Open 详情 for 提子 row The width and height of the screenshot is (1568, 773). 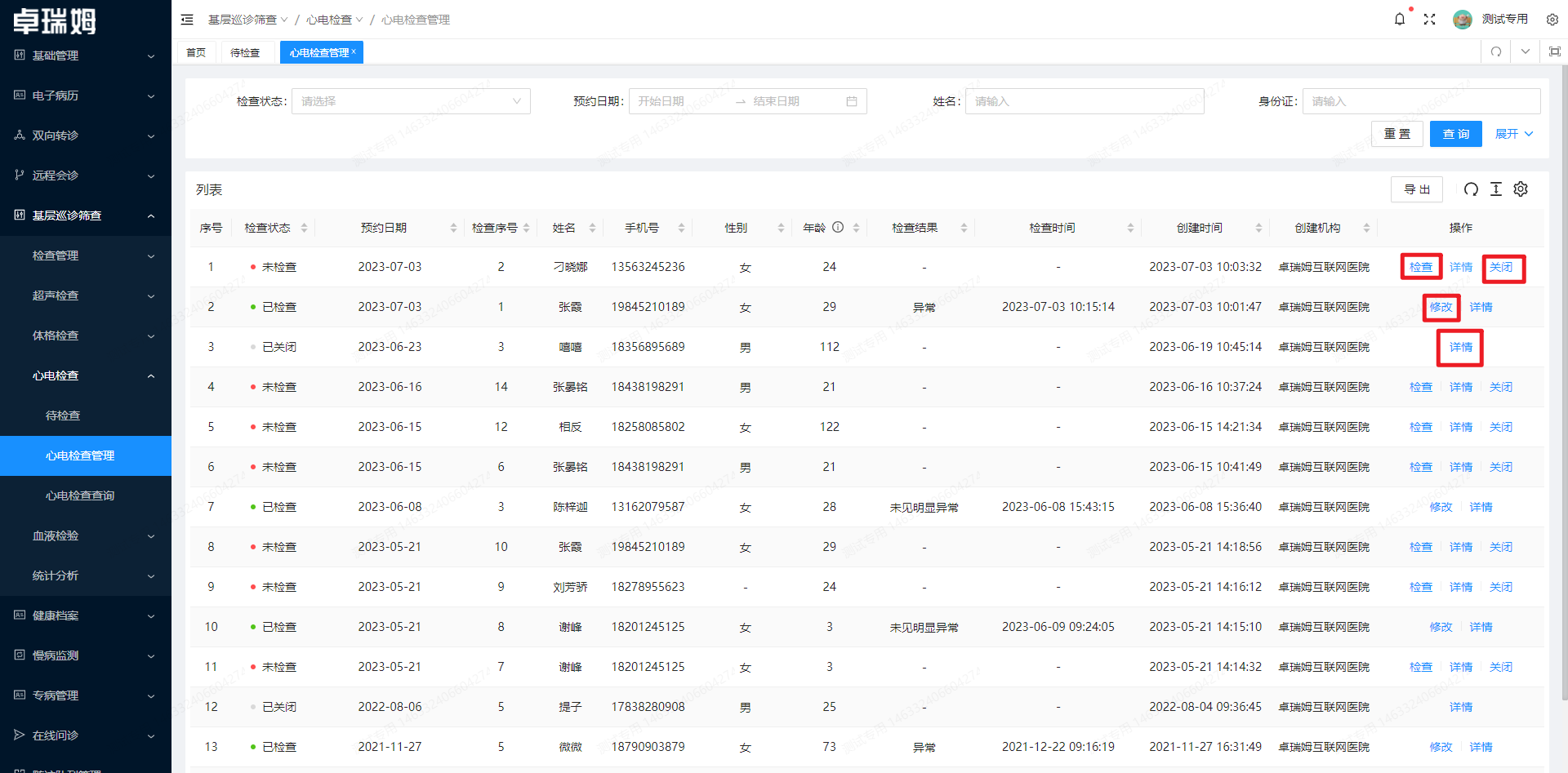[1461, 707]
